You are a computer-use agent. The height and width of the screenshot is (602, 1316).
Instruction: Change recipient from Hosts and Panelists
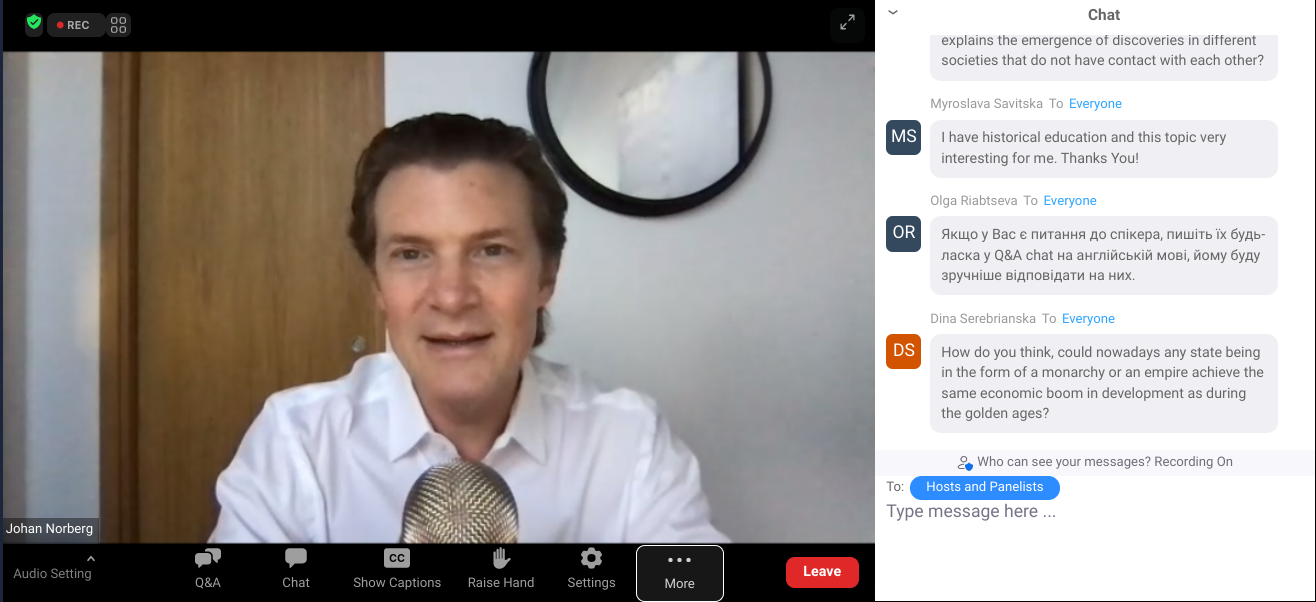click(984, 487)
